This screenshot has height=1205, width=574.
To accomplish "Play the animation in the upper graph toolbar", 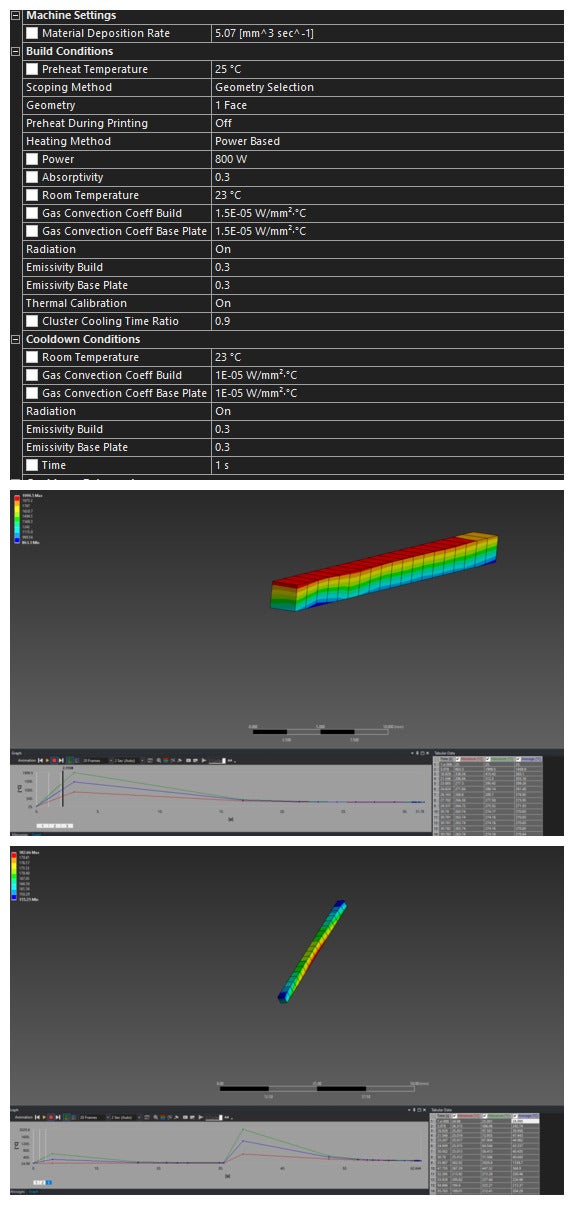I will [46, 760].
